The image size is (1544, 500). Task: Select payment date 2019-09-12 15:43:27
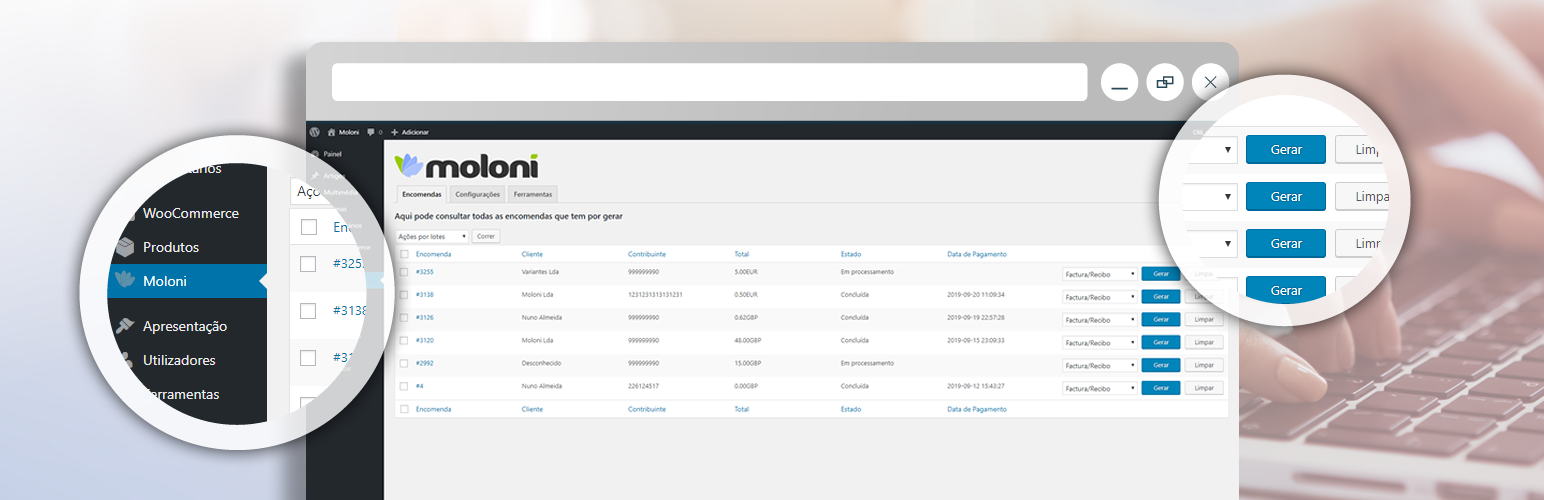coord(976,386)
